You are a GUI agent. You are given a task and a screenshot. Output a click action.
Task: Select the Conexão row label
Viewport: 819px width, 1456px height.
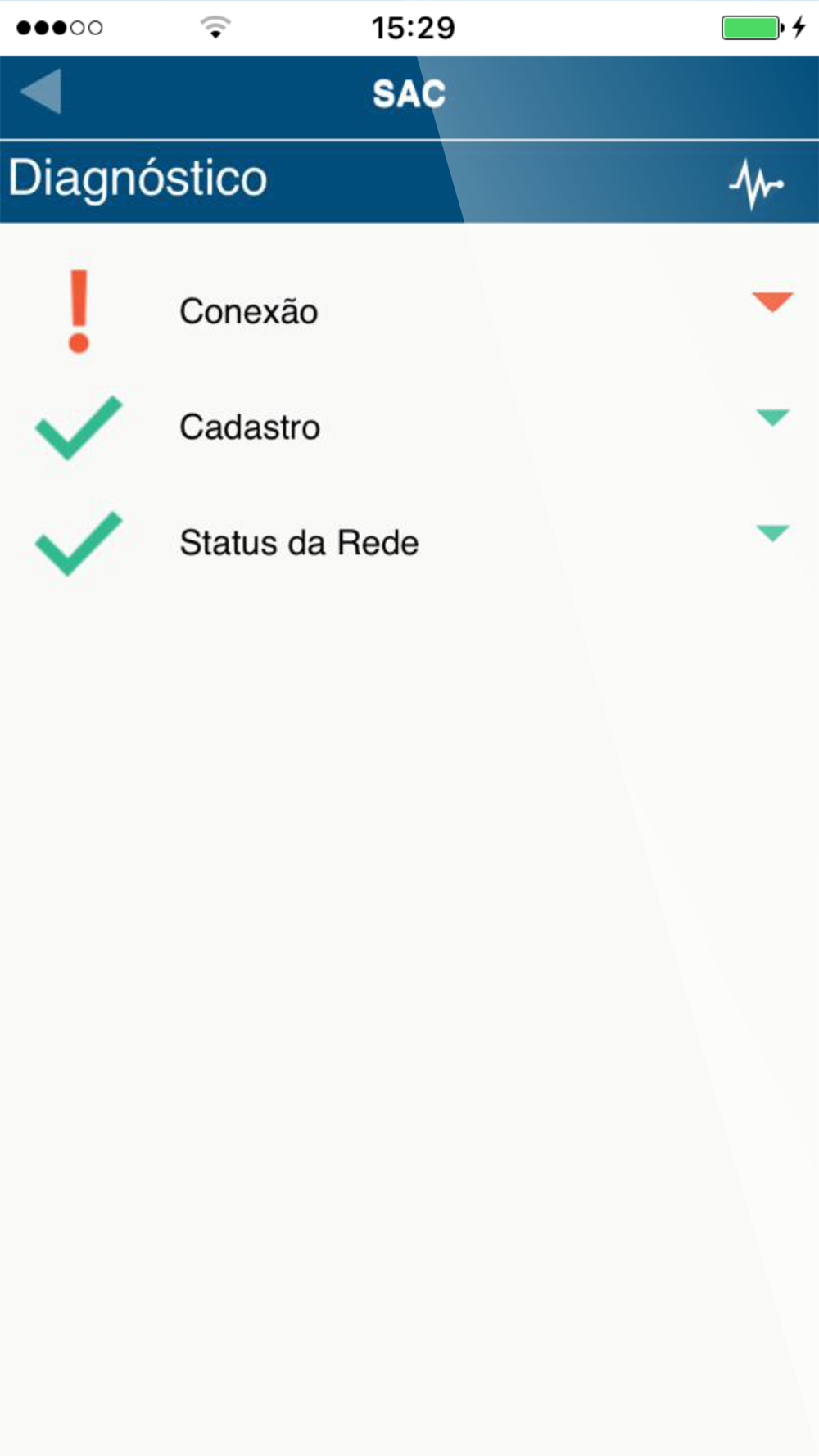pos(248,311)
